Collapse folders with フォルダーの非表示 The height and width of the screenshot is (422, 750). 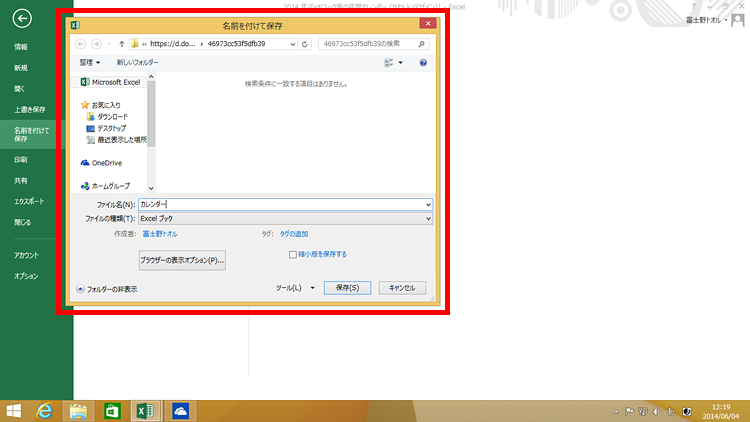tap(107, 288)
